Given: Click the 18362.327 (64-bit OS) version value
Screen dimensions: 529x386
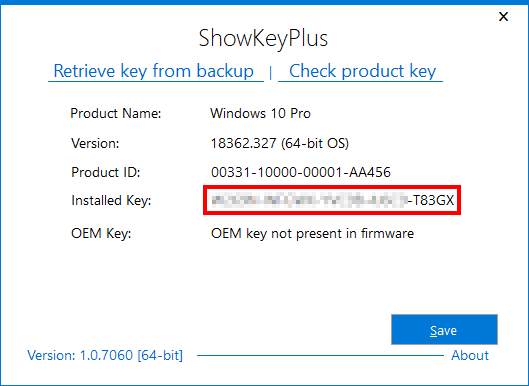Looking at the screenshot, I should [280, 143].
